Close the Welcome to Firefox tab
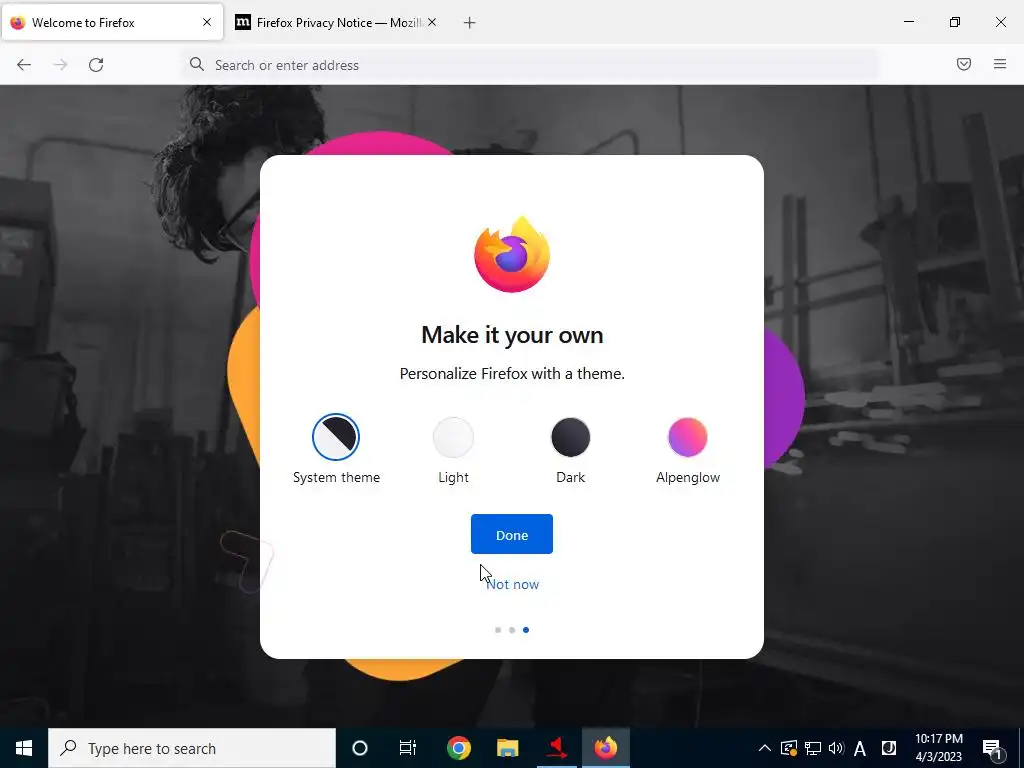Viewport: 1024px width, 768px height. click(207, 22)
